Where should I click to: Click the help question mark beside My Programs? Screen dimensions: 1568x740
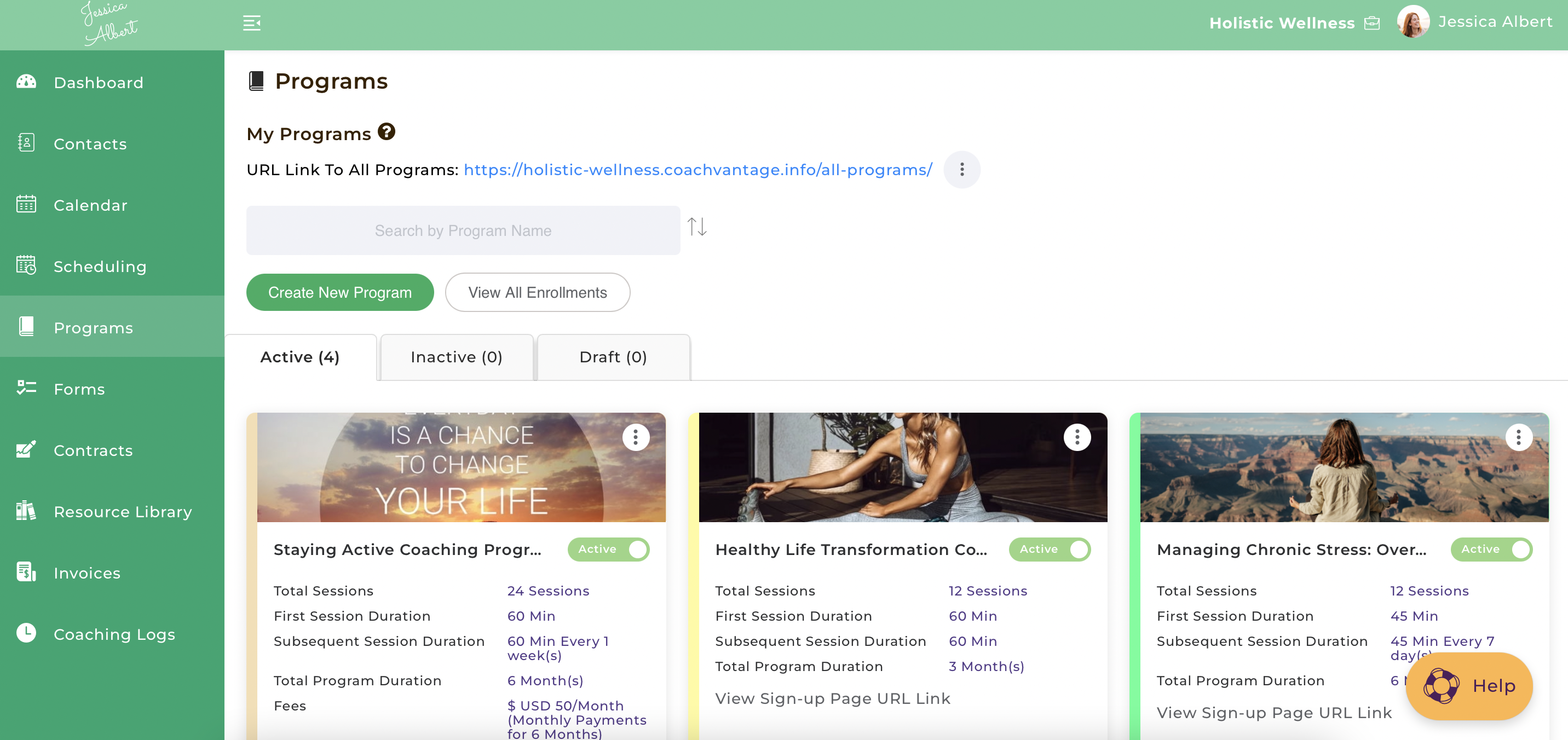click(x=387, y=131)
